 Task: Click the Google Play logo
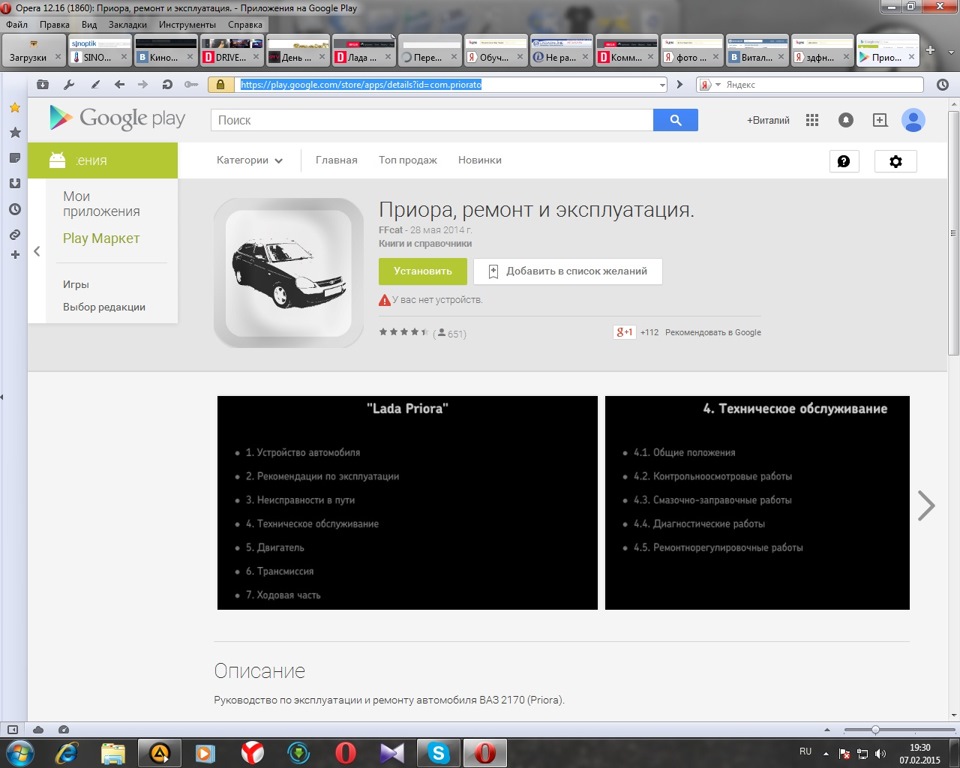pos(117,118)
